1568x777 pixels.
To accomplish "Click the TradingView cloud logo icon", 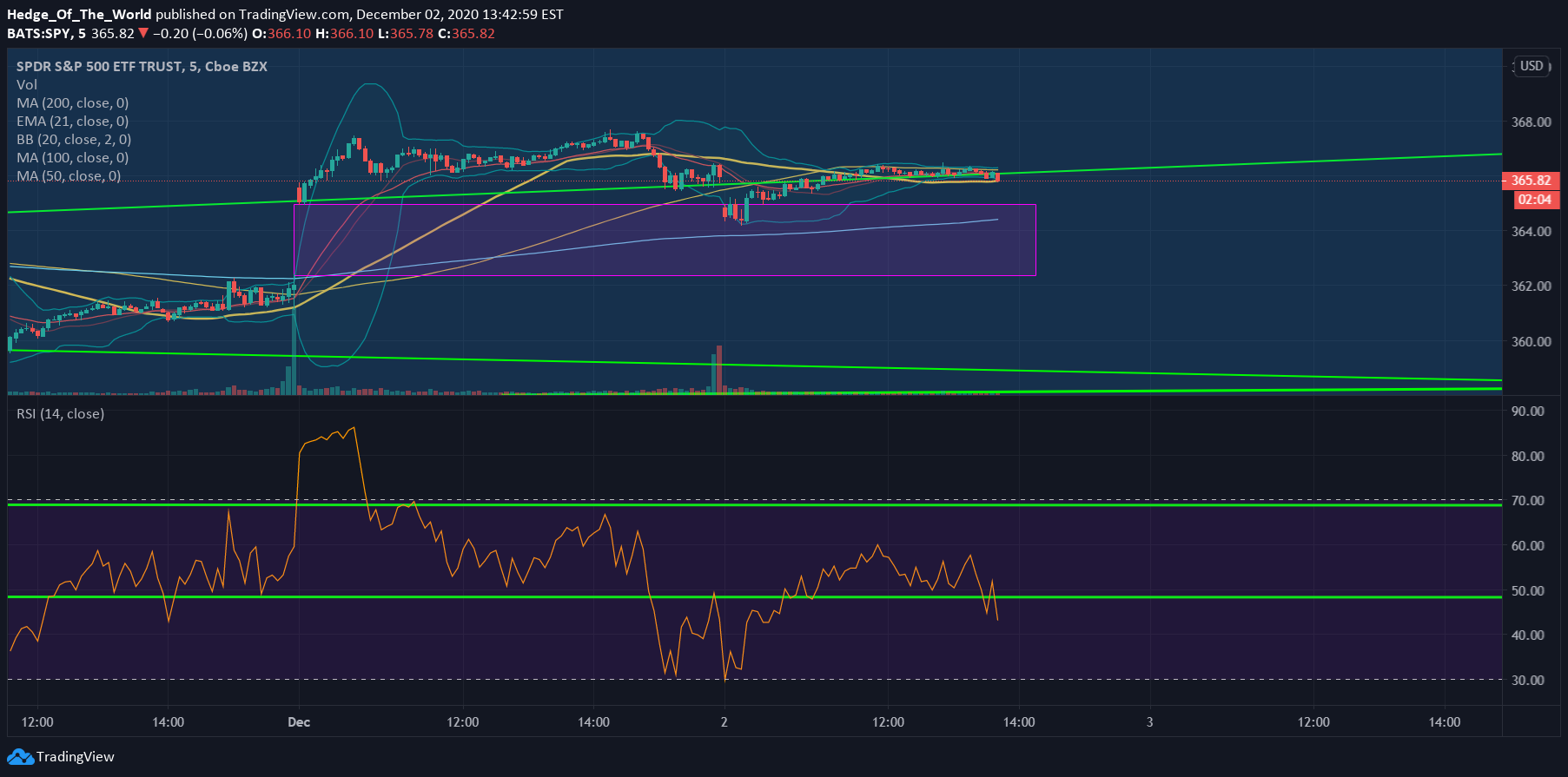I will point(20,757).
